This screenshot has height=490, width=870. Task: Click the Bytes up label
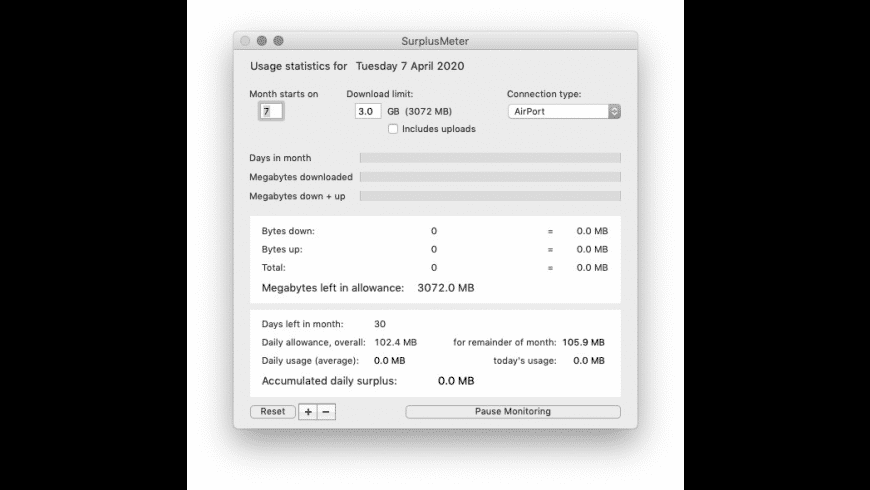pos(282,249)
